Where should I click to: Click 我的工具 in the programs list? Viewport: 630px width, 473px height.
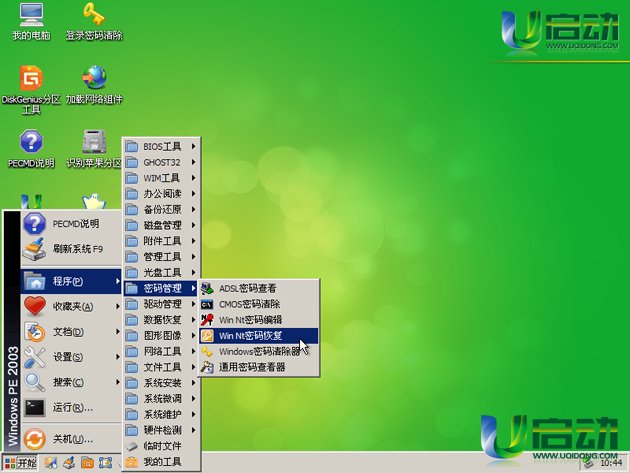(161, 461)
